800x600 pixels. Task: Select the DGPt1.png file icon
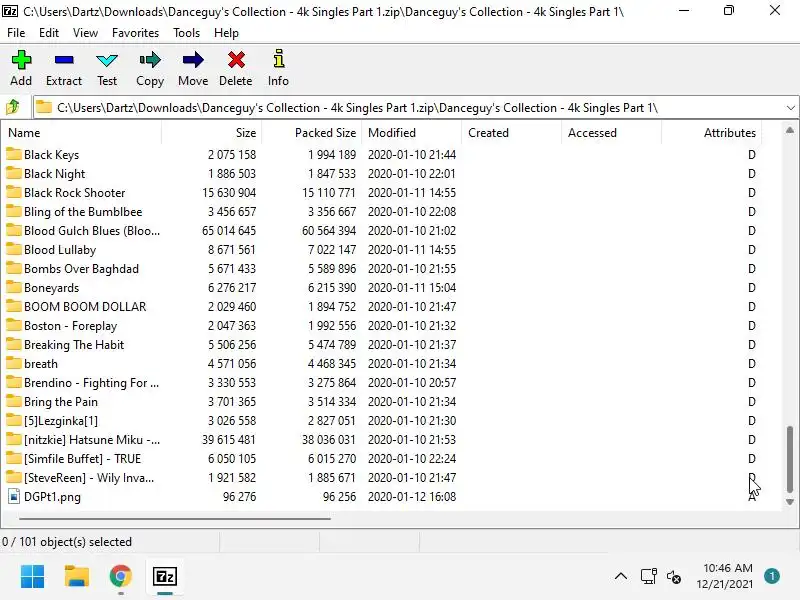[x=14, y=496]
